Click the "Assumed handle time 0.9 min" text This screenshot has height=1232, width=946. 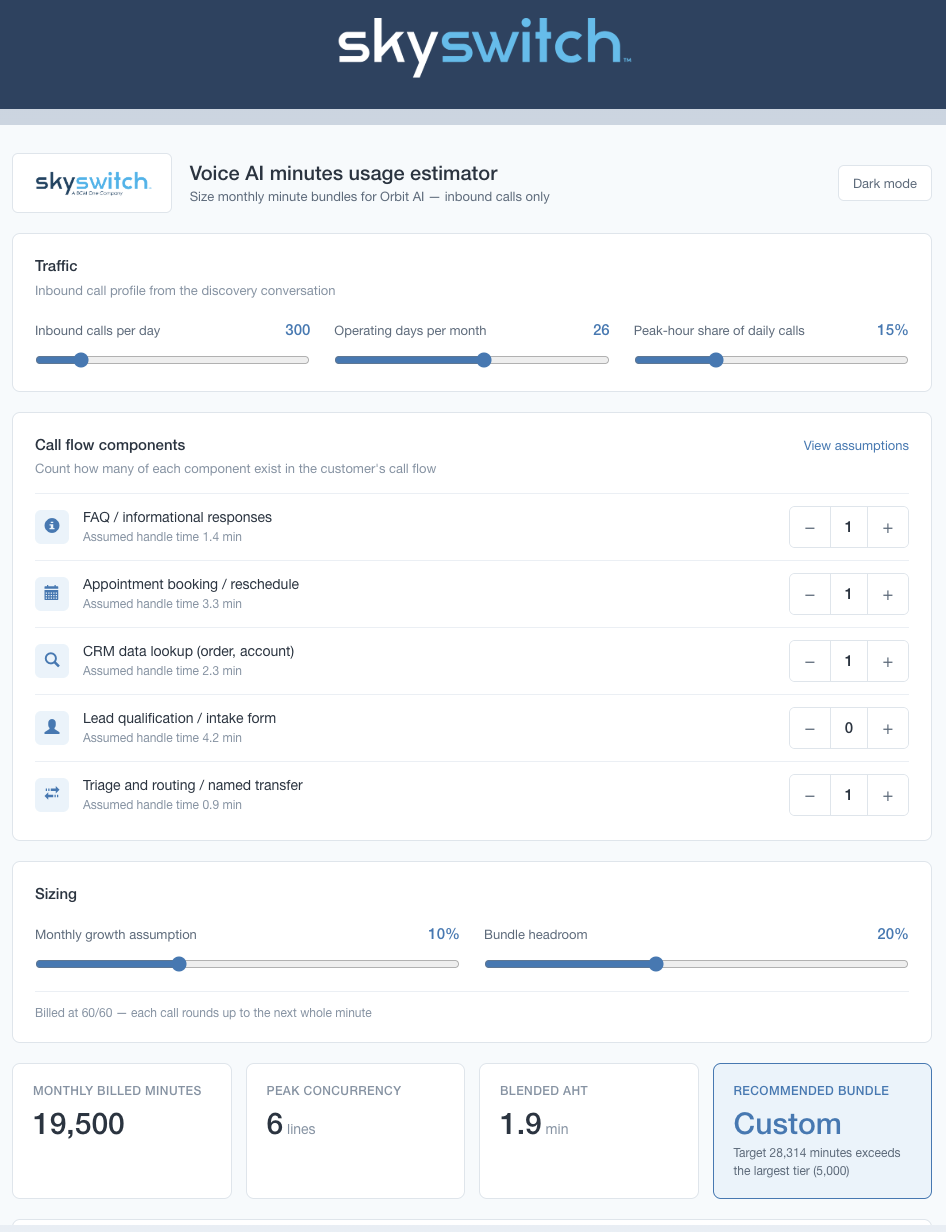point(162,805)
